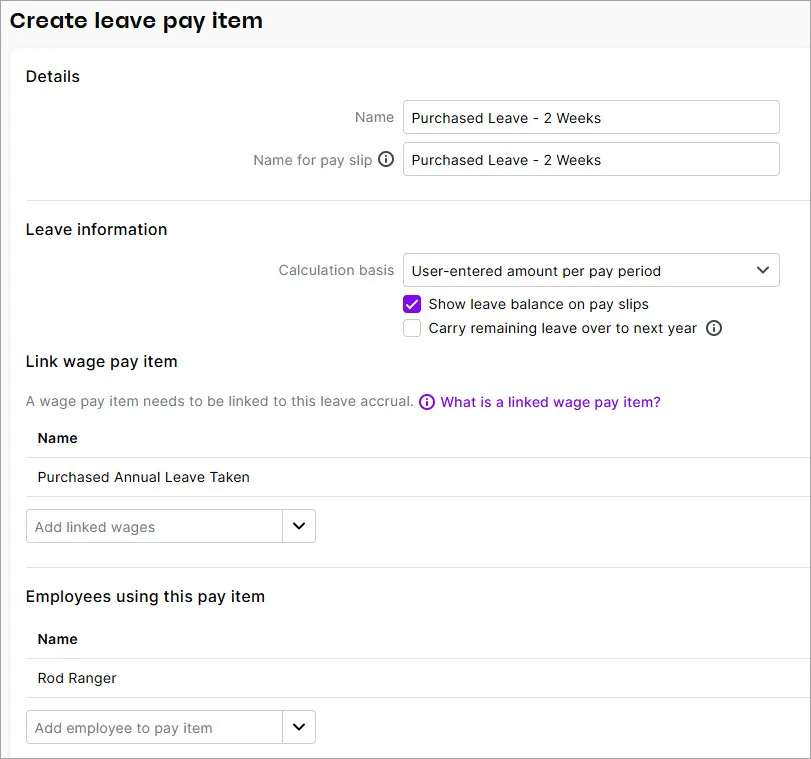Select the "Purchased Annual Leave Taken" wage item row
Image resolution: width=811 pixels, height=759 pixels.
142,477
